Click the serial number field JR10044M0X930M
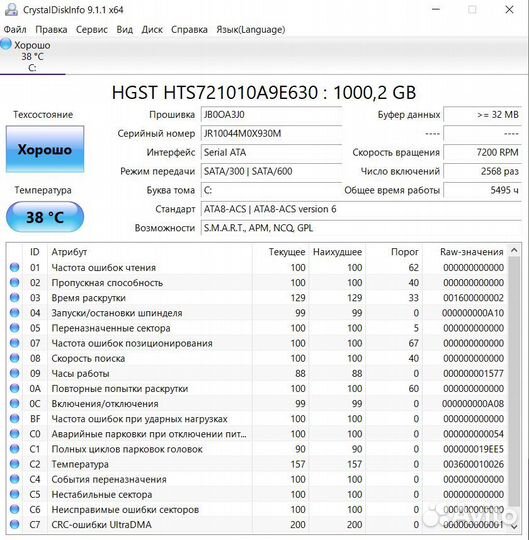529x540 pixels. [271, 134]
